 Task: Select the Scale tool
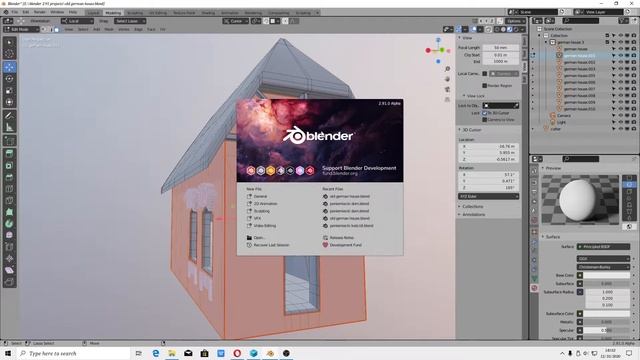pos(9,91)
